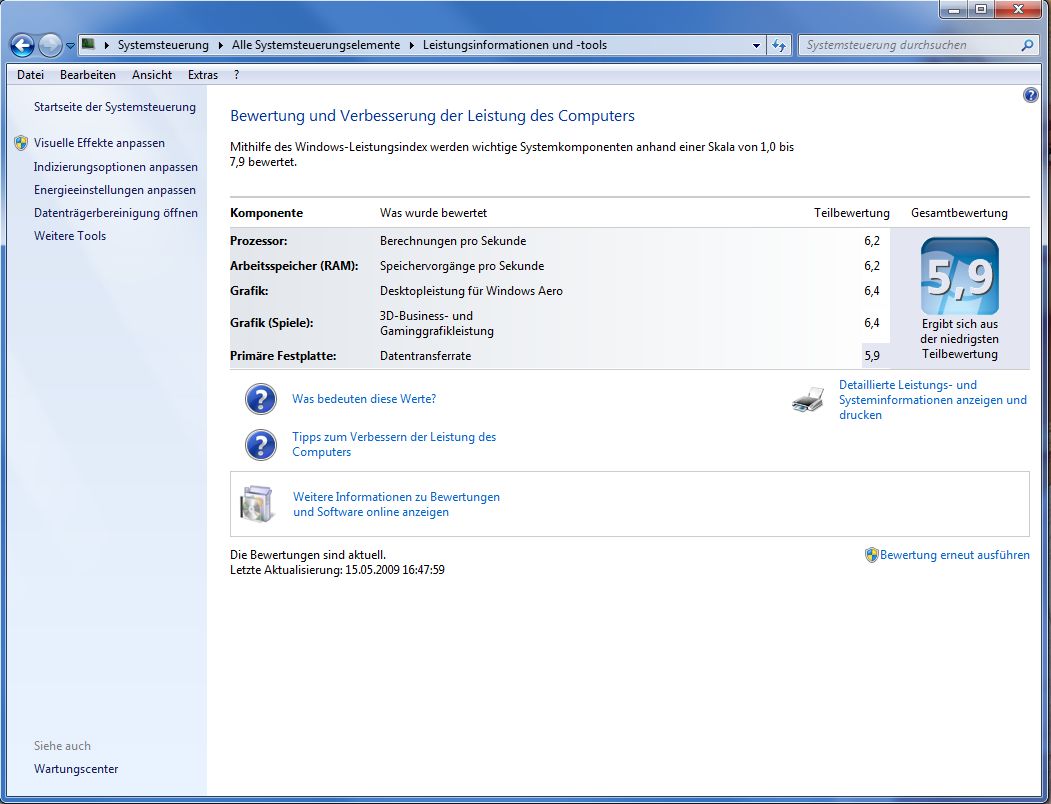Click question mark icon beside Tipps zum Verbessern
This screenshot has width=1051, height=804.
pyautogui.click(x=261, y=445)
